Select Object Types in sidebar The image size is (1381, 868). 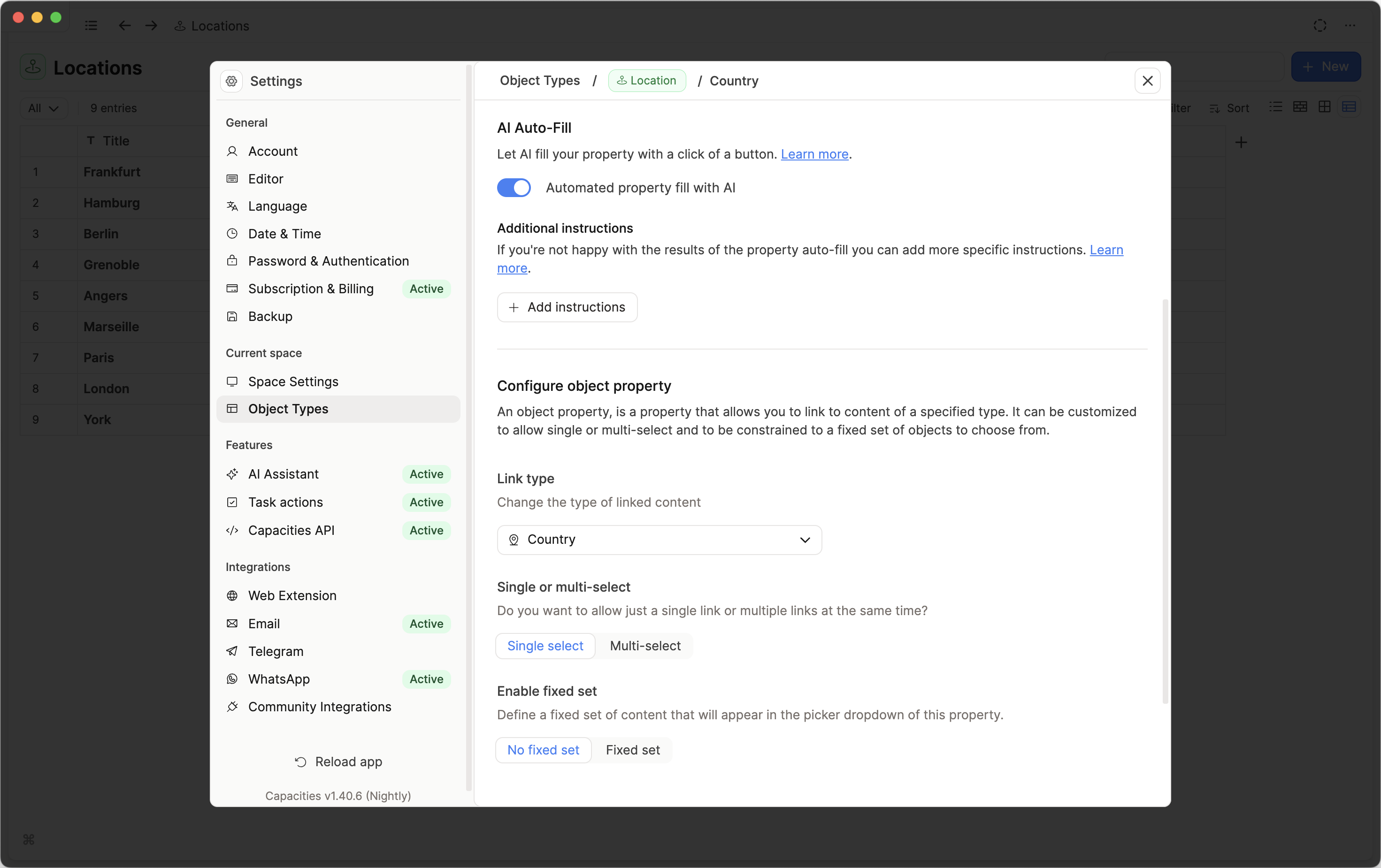point(338,409)
